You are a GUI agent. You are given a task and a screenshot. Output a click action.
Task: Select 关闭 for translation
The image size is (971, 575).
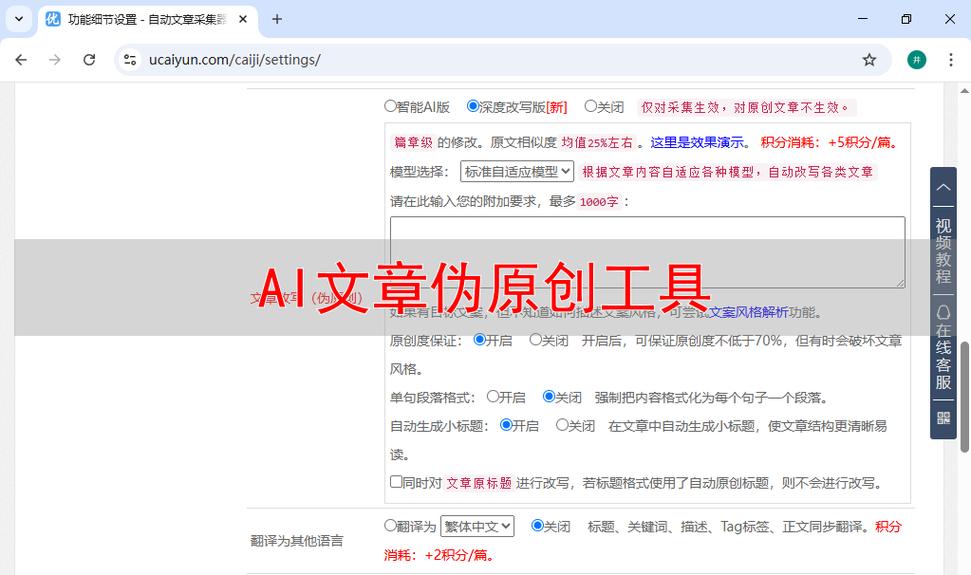(x=538, y=525)
